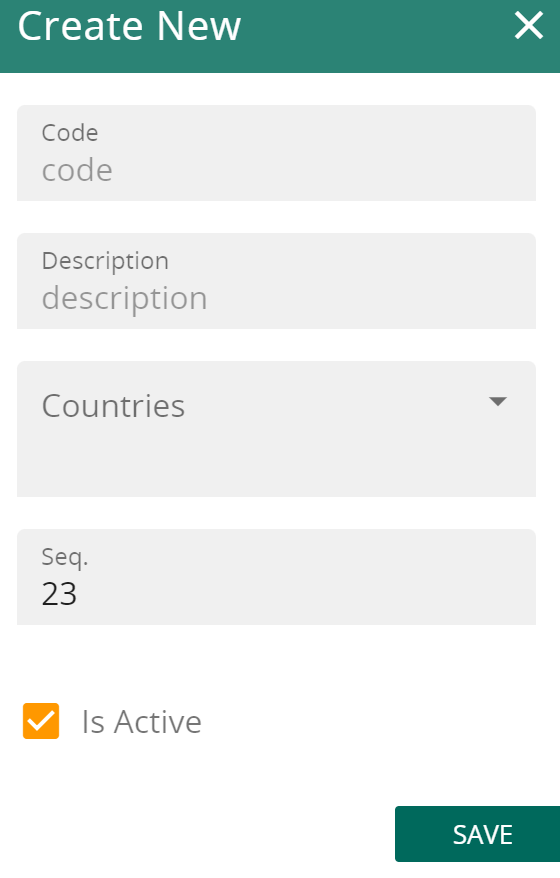
Task: Expand the Countries dropdown arrow
Action: coord(497,401)
